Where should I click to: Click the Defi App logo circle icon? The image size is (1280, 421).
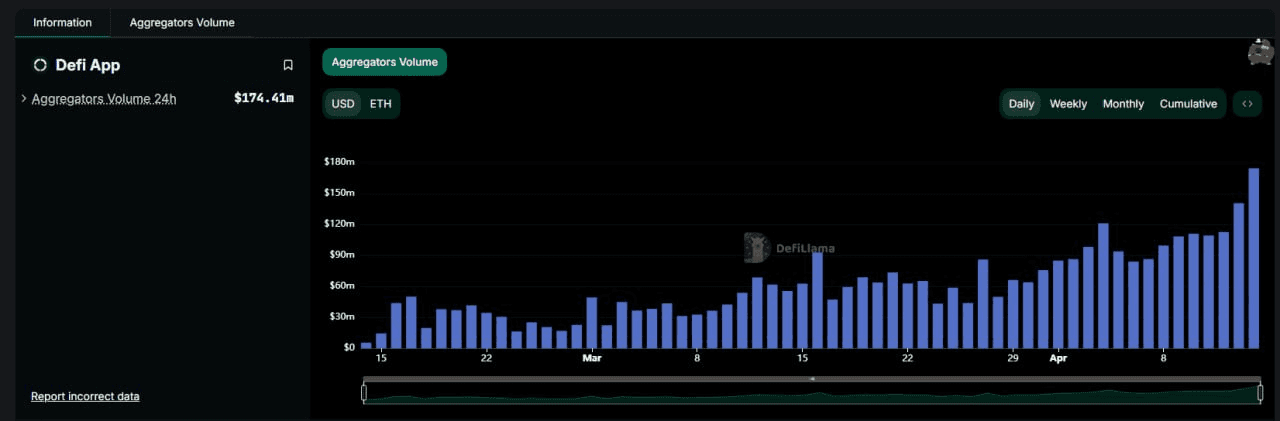point(40,65)
